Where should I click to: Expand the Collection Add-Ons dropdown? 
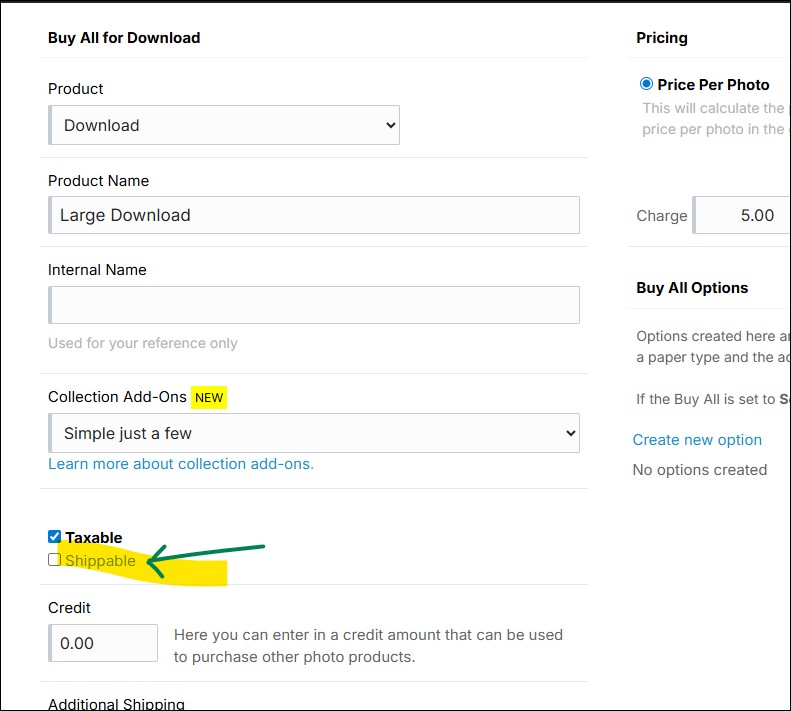point(314,433)
